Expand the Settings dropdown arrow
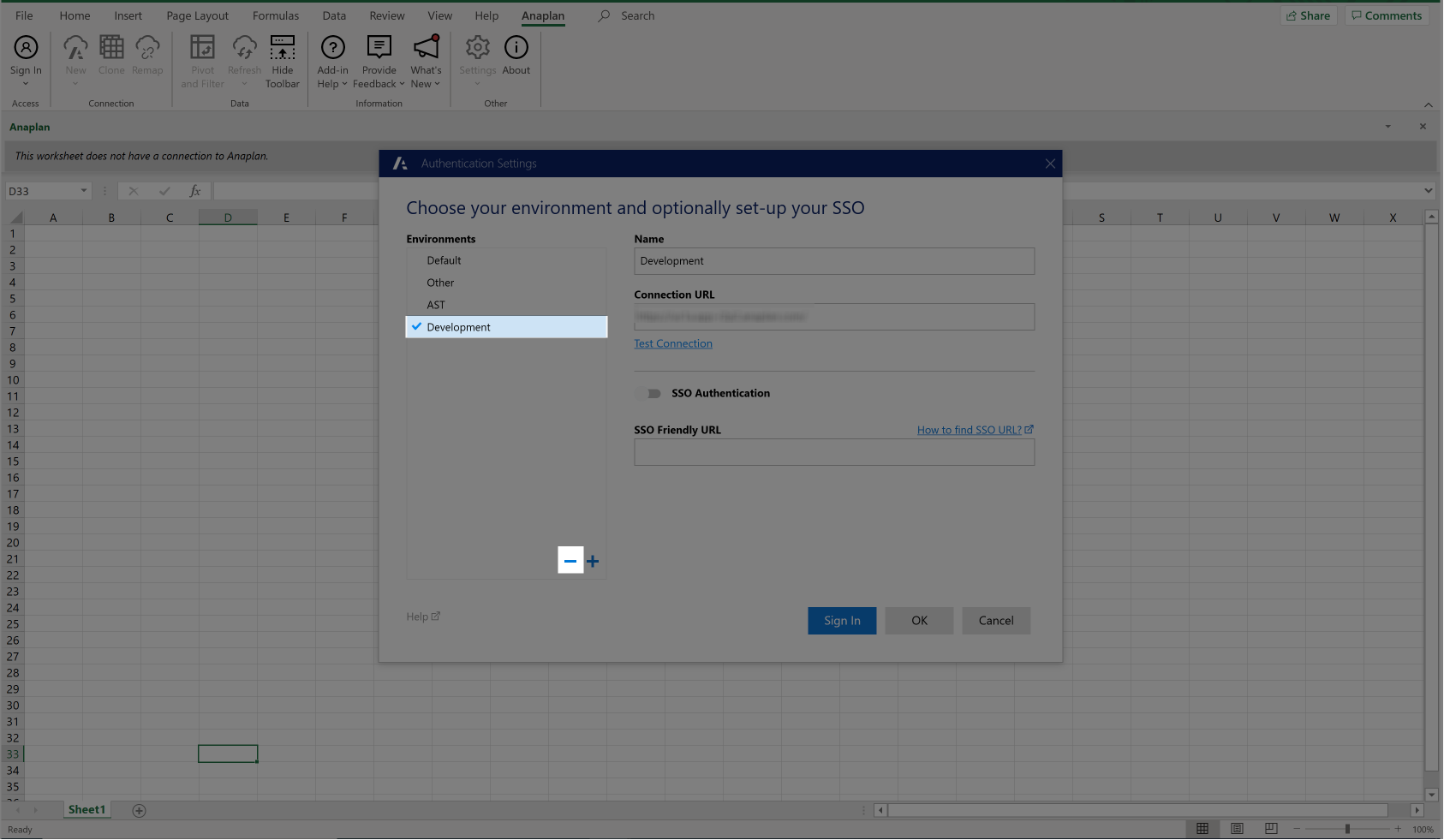 coord(477,84)
